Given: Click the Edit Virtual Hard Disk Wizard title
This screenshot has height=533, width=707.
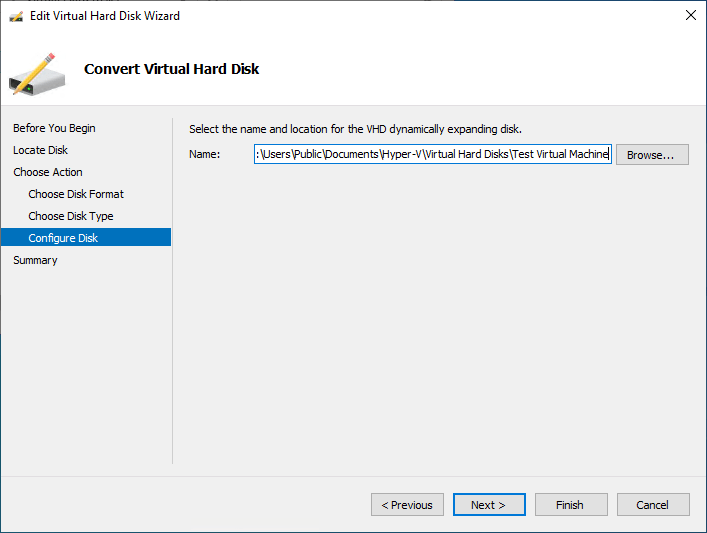Looking at the screenshot, I should 105,16.
